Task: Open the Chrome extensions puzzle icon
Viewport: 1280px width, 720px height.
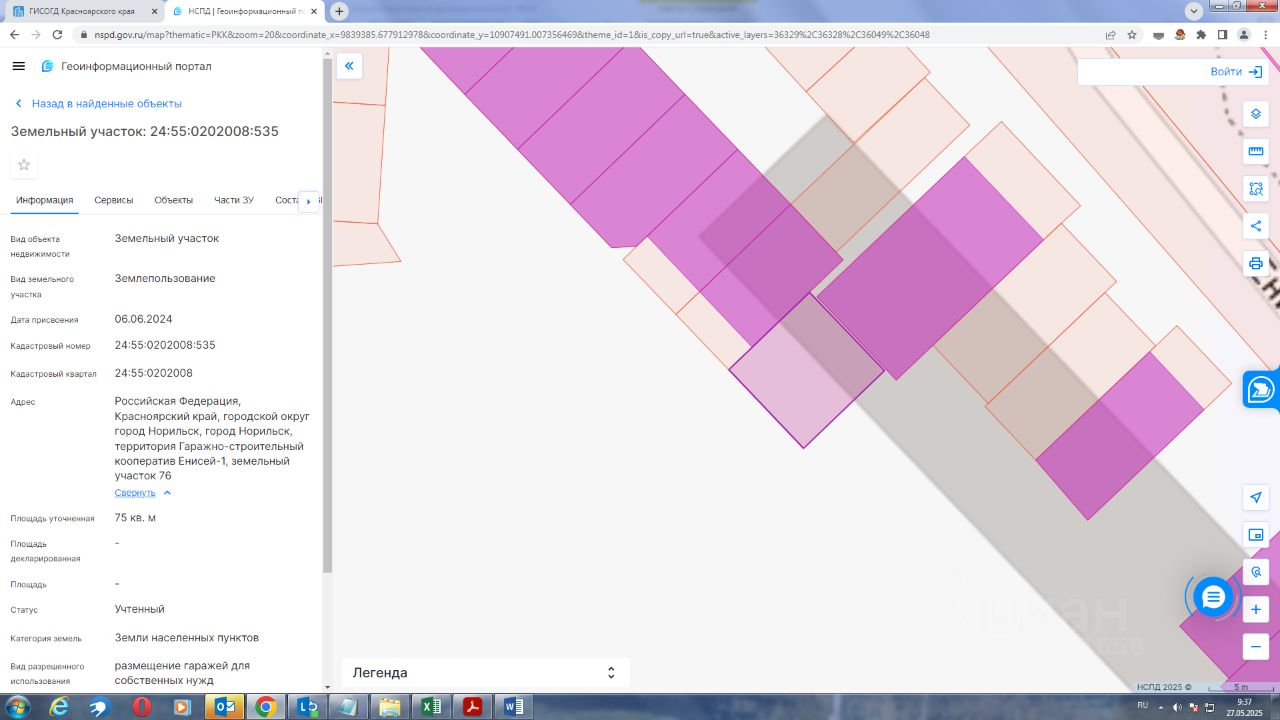Action: click(x=1201, y=34)
